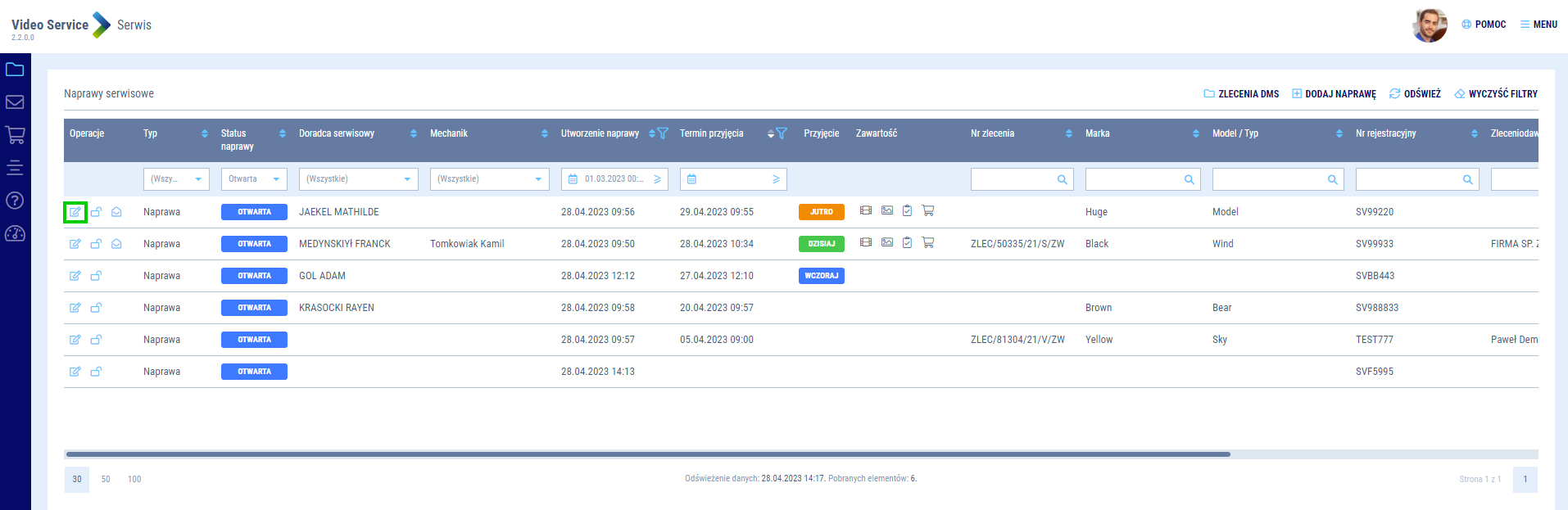
Task: Click WYCZYŚĆ FILTRY to clear filters
Action: 1496,94
